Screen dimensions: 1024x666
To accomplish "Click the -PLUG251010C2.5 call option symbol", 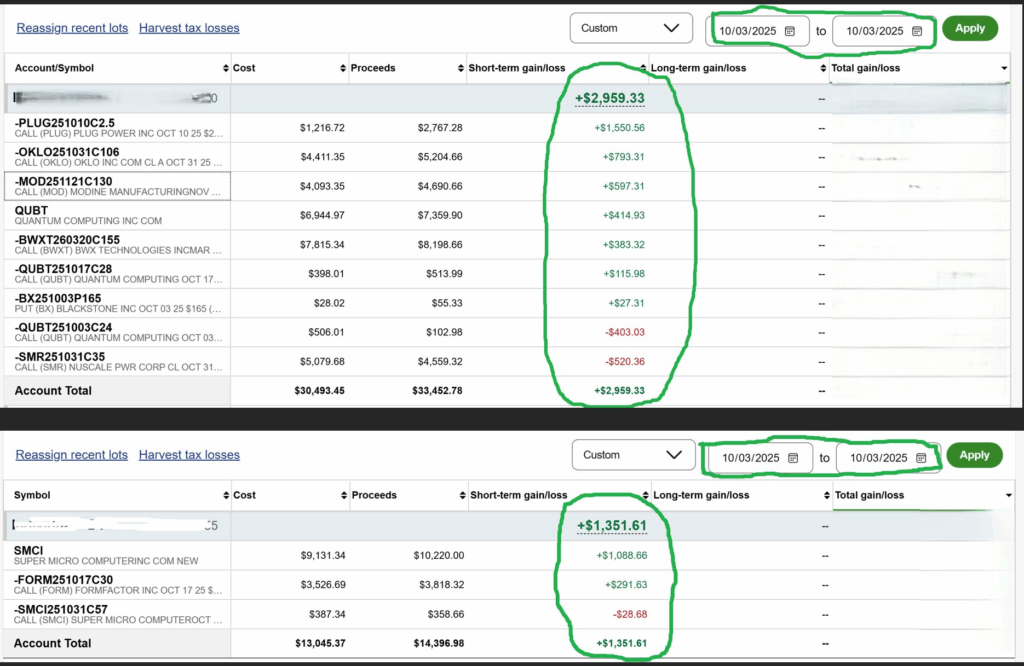I will point(65,123).
